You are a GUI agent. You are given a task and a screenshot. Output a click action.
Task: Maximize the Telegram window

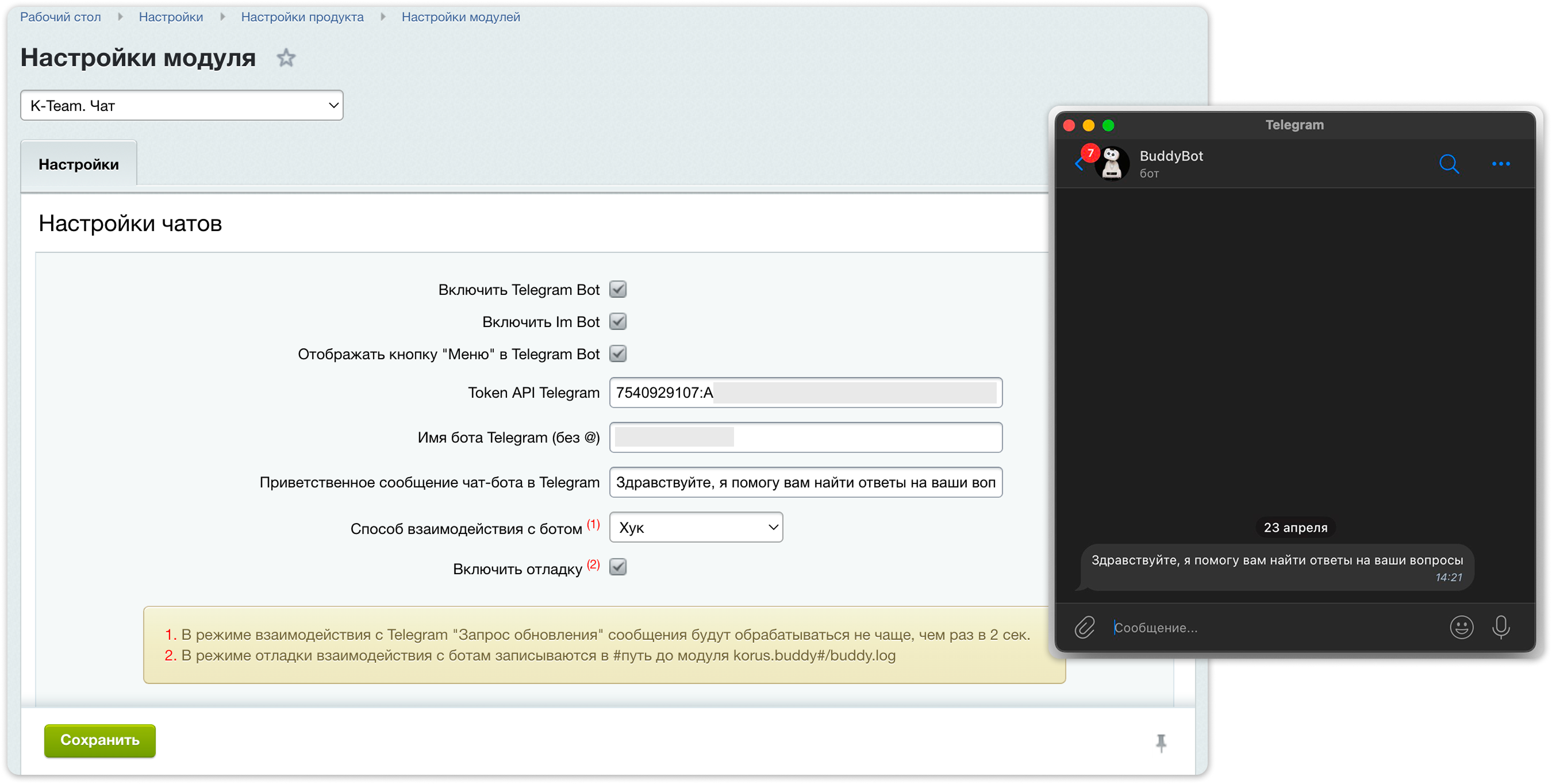click(x=1108, y=125)
